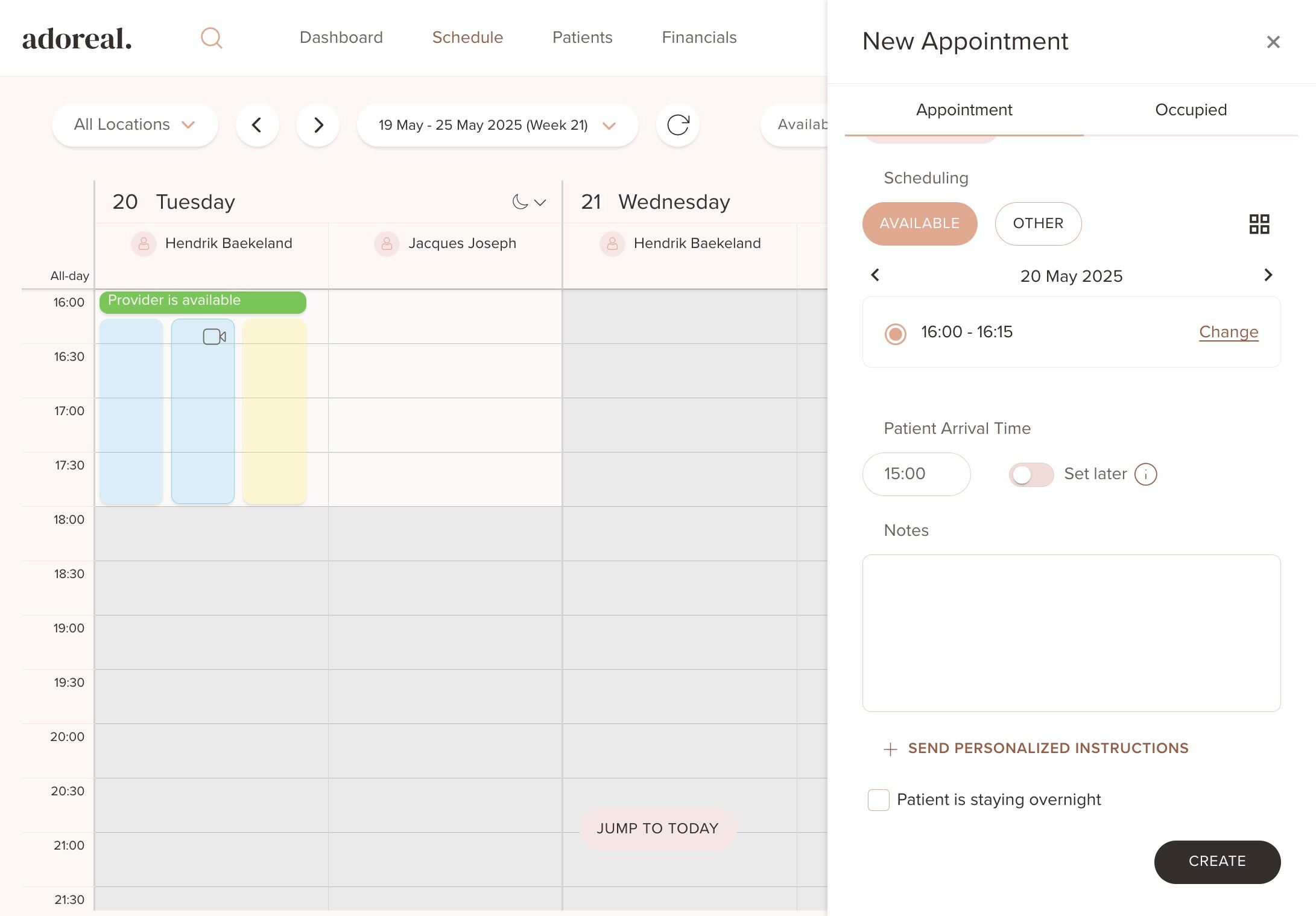
Task: Click the yellow appointment block
Action: coord(274,410)
